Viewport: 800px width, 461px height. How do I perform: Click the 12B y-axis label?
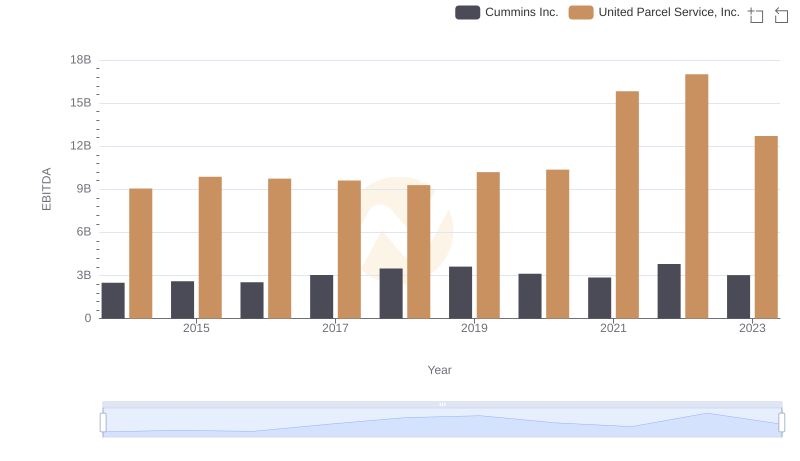[x=81, y=146]
